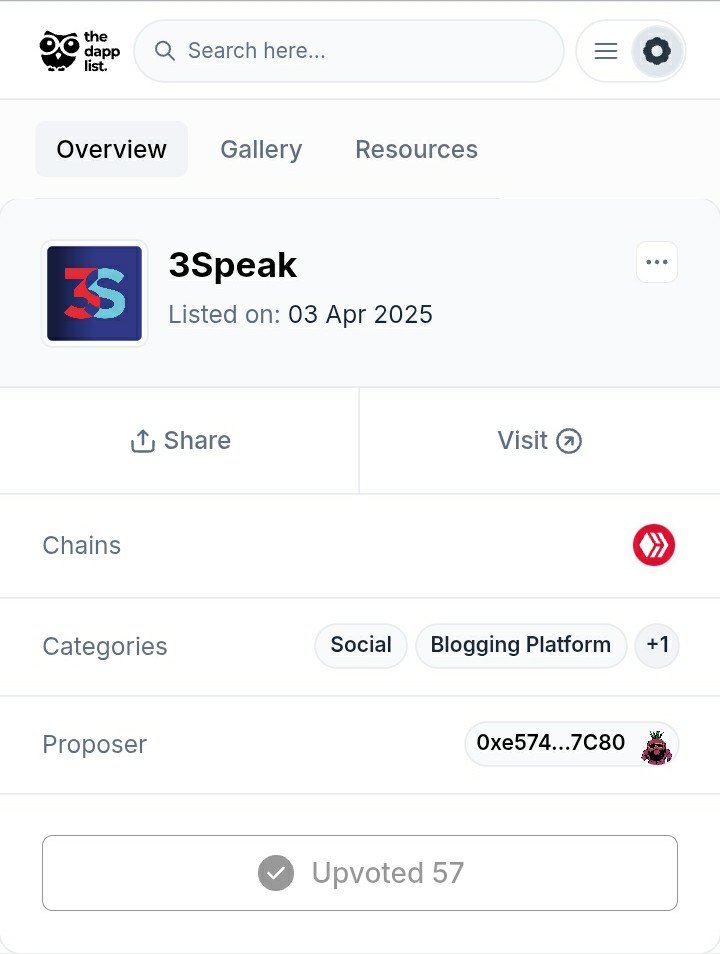Toggle the Upvoted 57 button

click(360, 873)
